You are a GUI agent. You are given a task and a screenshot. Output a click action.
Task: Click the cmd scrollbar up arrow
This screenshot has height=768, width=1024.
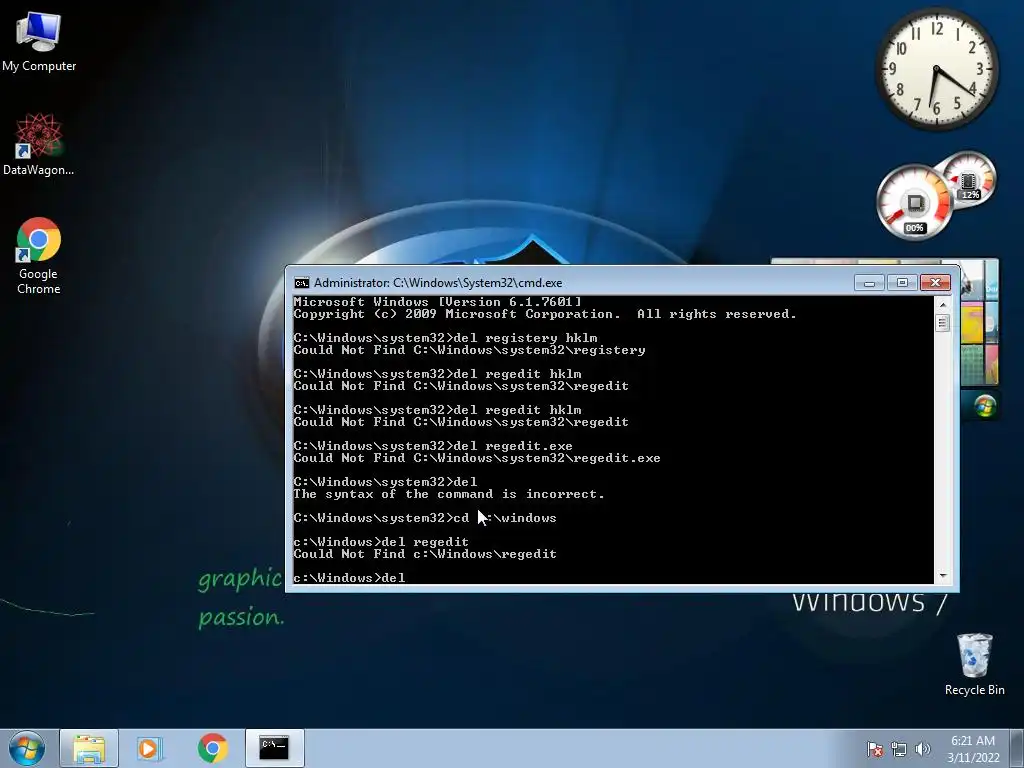click(942, 304)
